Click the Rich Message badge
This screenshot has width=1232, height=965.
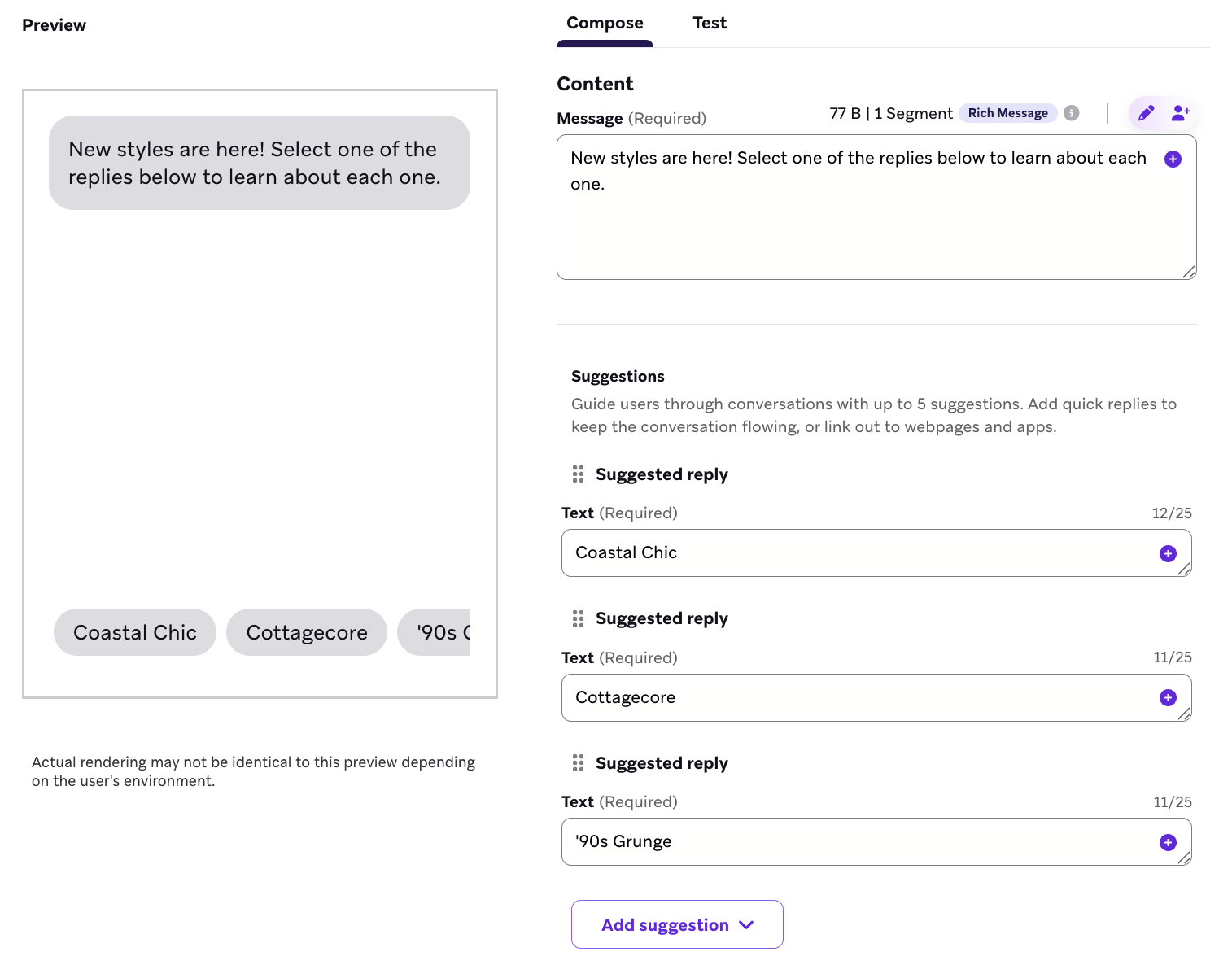point(1008,113)
